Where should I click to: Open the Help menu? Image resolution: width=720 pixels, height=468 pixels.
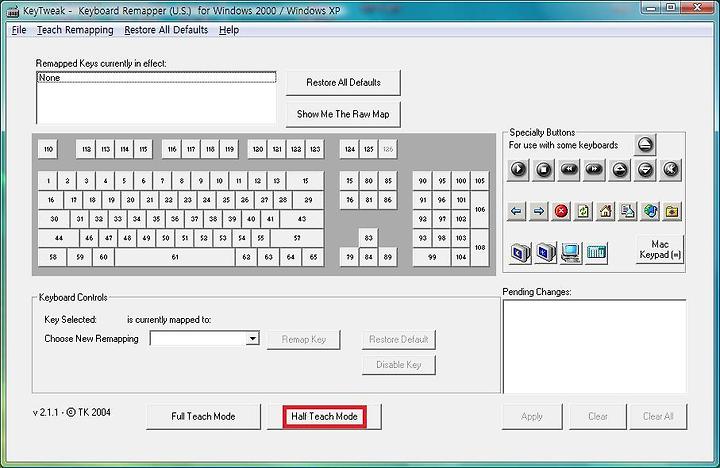[229, 30]
